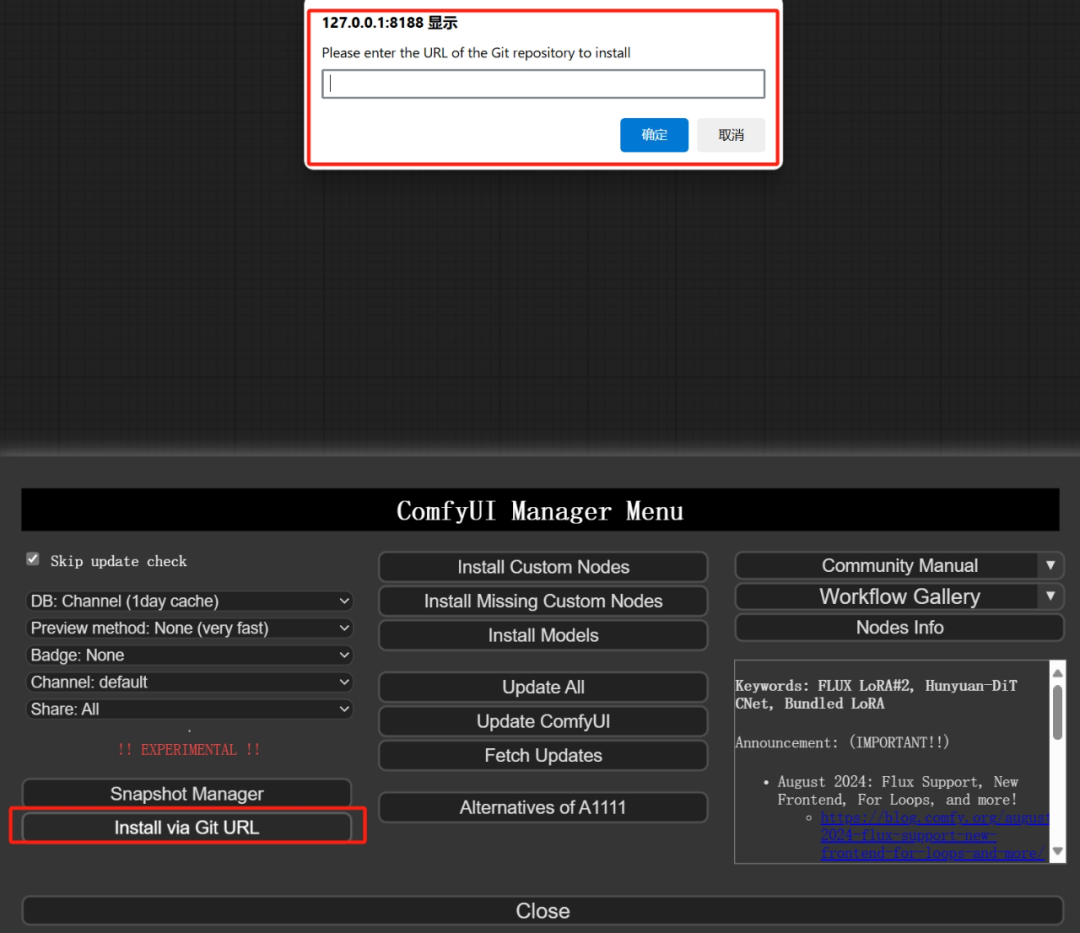Confirm the dialog with 确定 button
This screenshot has width=1080, height=933.
tap(654, 135)
